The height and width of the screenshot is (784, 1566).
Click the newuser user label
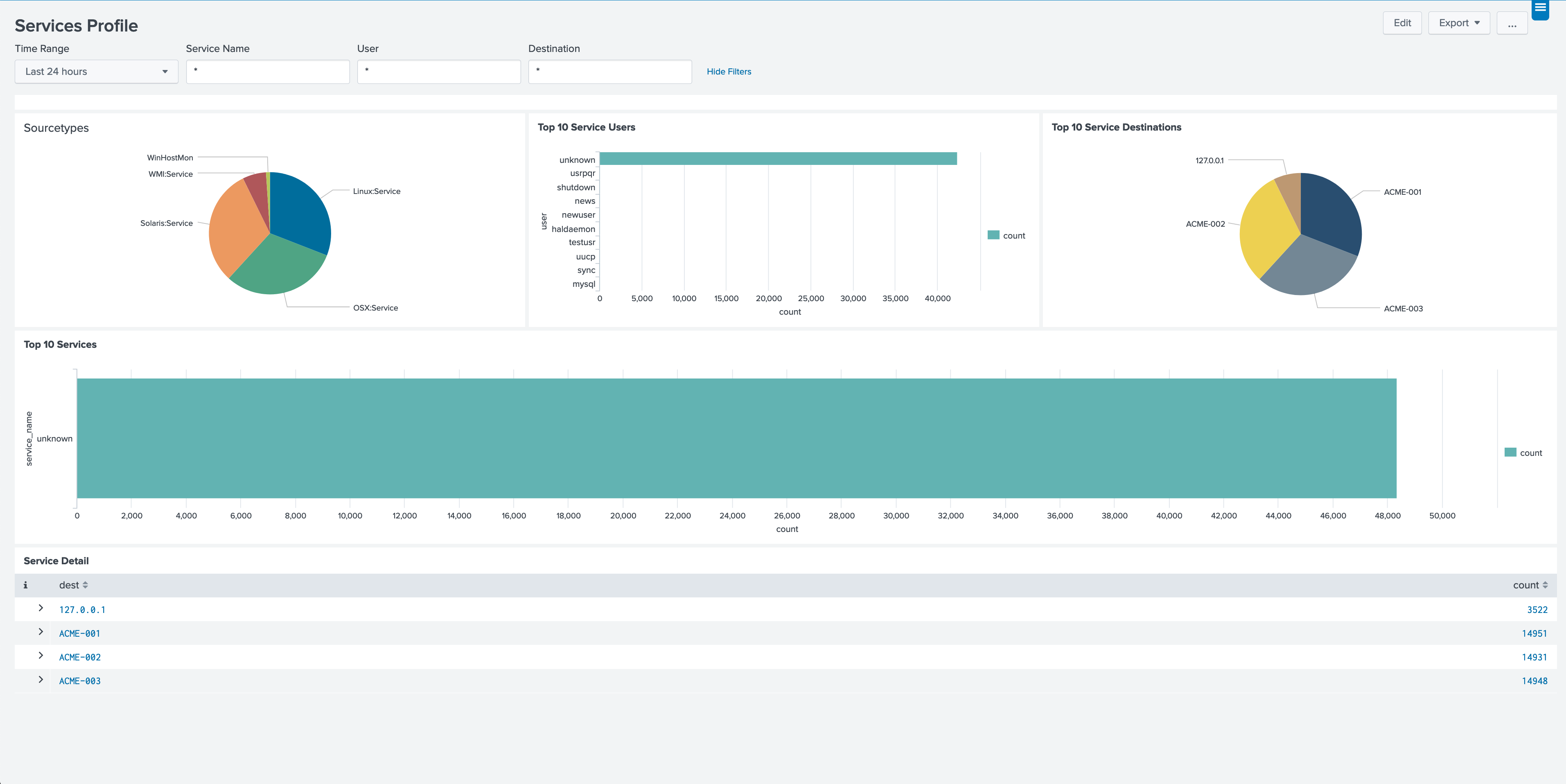click(x=578, y=215)
